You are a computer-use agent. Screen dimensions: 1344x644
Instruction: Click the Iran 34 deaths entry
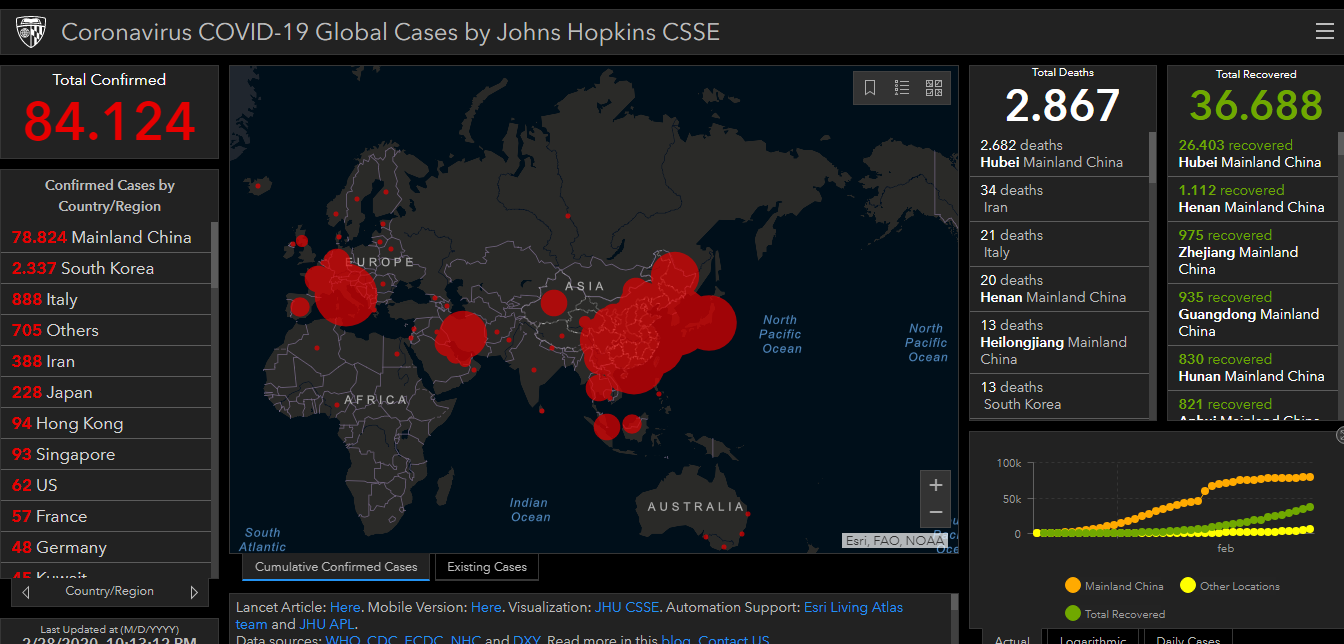point(1059,199)
